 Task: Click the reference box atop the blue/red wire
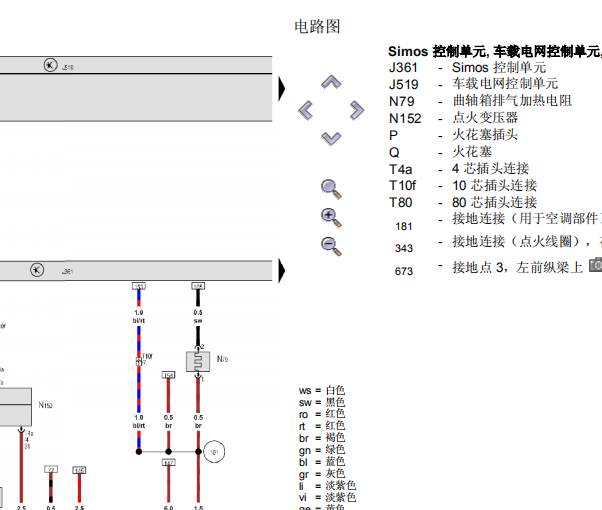(139, 286)
